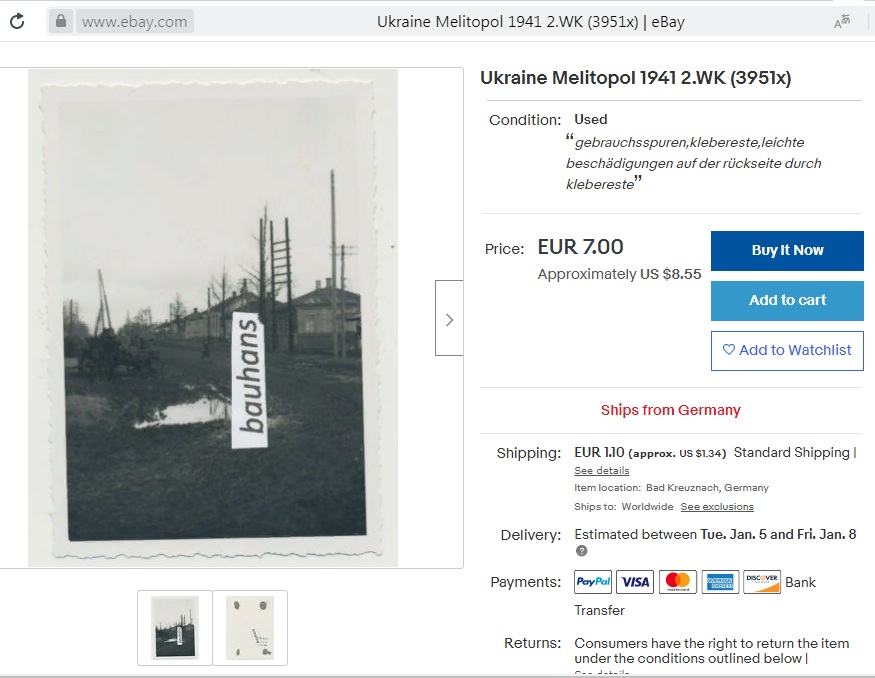Image resolution: width=875 pixels, height=678 pixels.
Task: Click the www.ebay.com address field
Action: tap(134, 22)
